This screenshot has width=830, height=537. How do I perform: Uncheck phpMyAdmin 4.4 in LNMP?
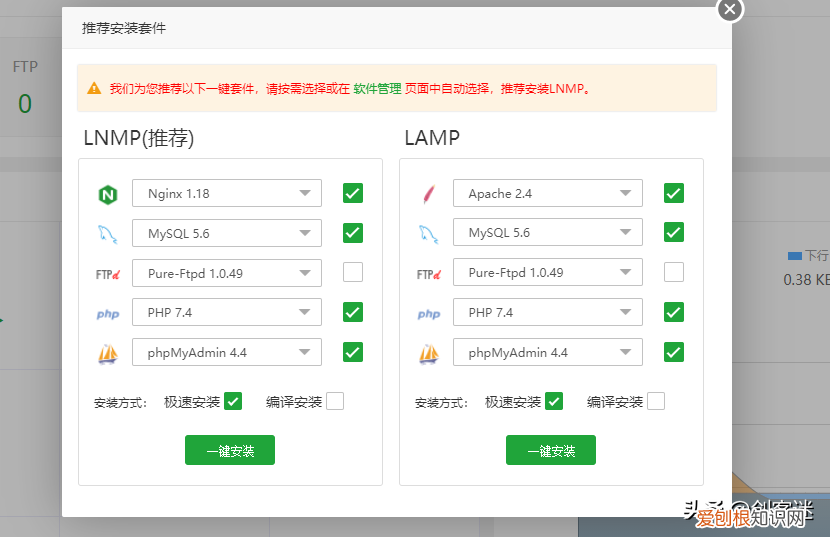353,352
